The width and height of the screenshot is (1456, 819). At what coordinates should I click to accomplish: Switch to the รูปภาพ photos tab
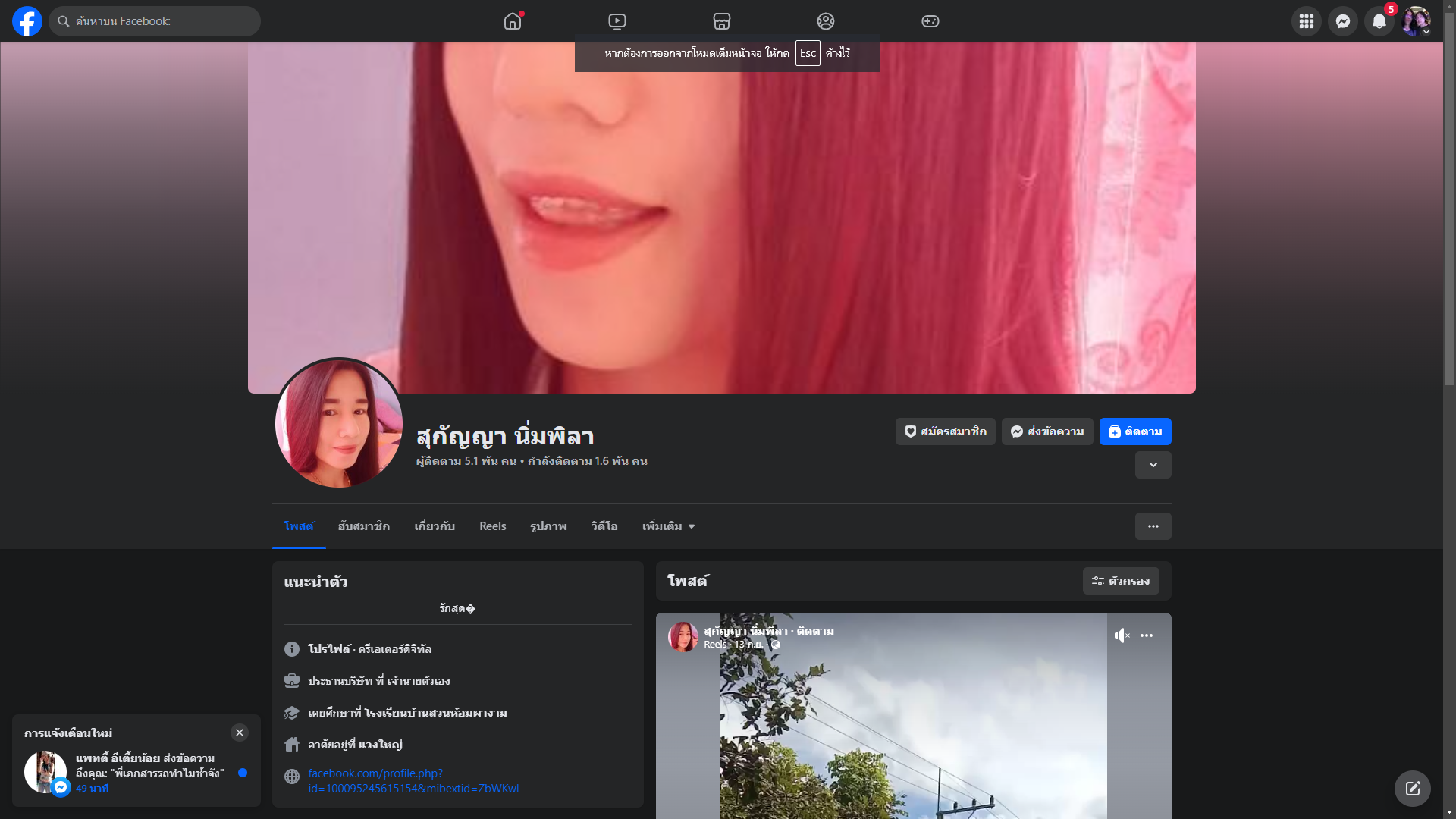pyautogui.click(x=548, y=526)
